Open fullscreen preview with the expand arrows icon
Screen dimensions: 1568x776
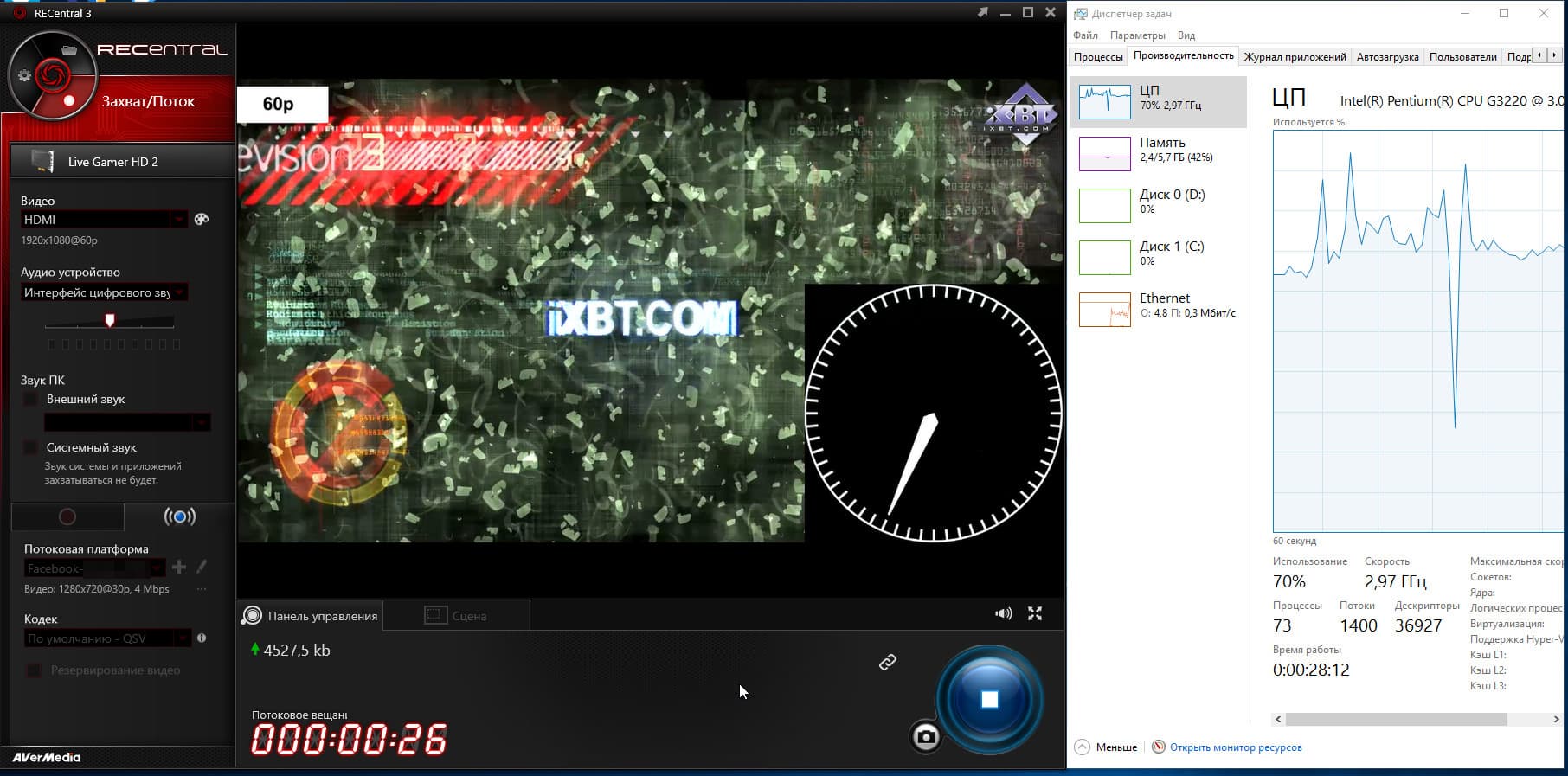tap(1035, 613)
